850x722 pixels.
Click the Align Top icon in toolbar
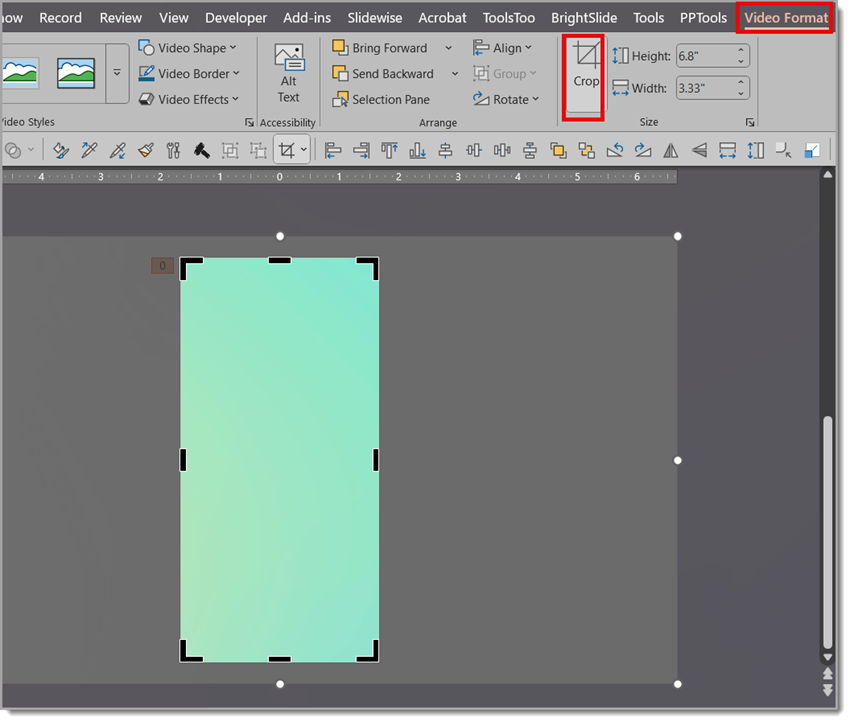click(x=389, y=150)
